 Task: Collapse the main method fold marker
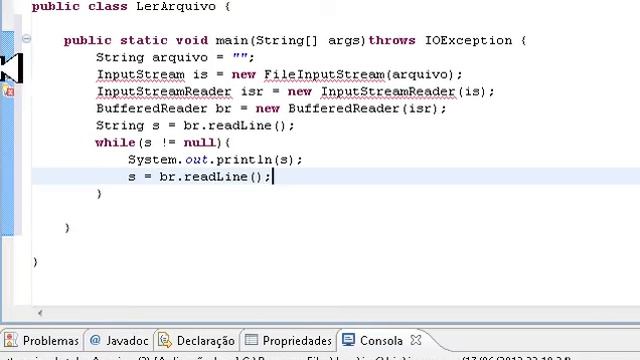tap(27, 39)
